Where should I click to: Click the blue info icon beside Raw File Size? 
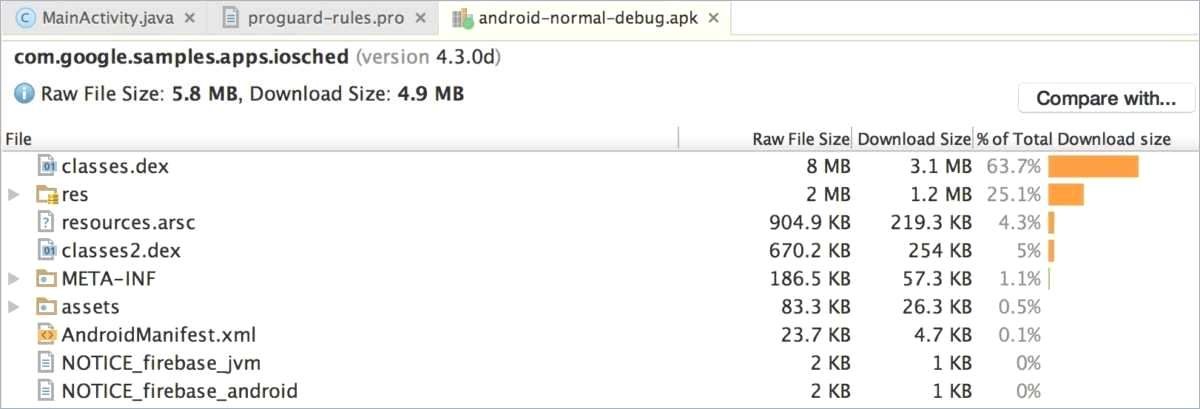click(x=24, y=94)
